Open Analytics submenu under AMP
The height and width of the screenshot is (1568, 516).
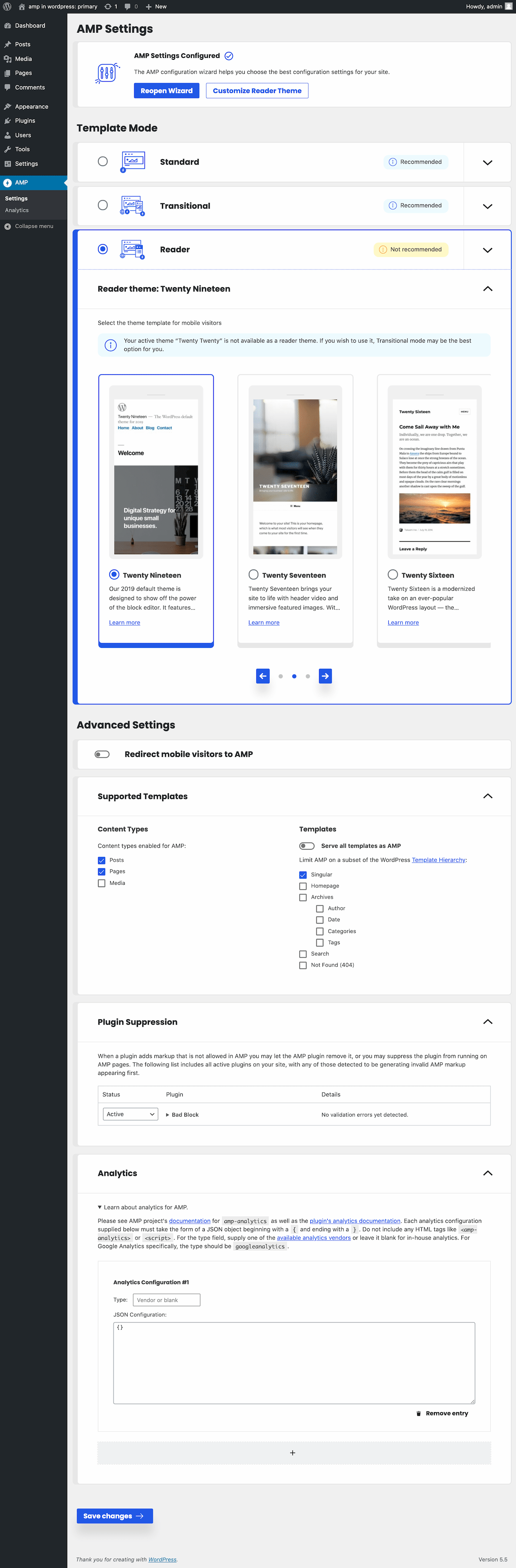(x=17, y=211)
